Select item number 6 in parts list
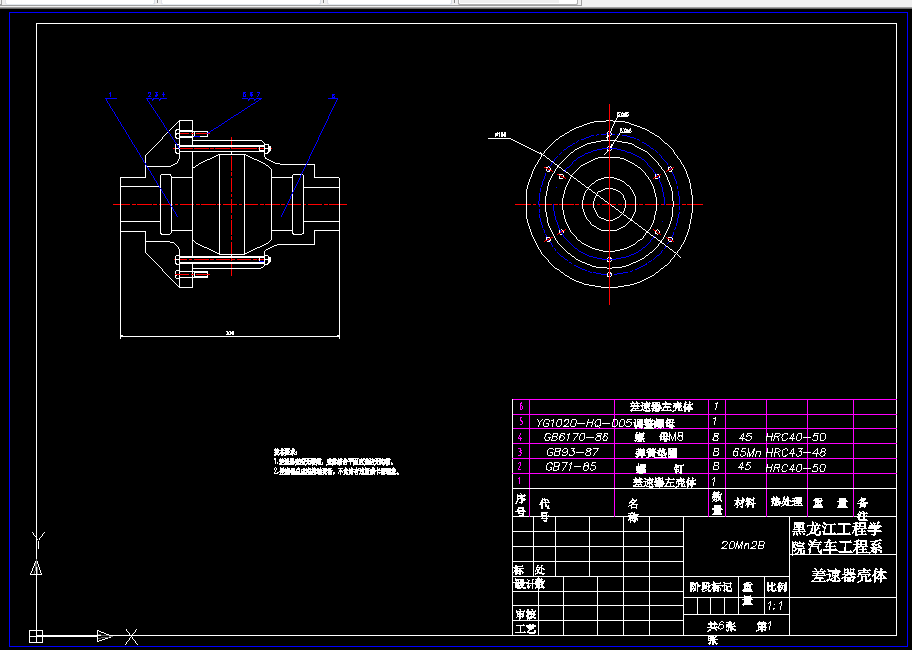The height and width of the screenshot is (650, 912). (x=521, y=407)
